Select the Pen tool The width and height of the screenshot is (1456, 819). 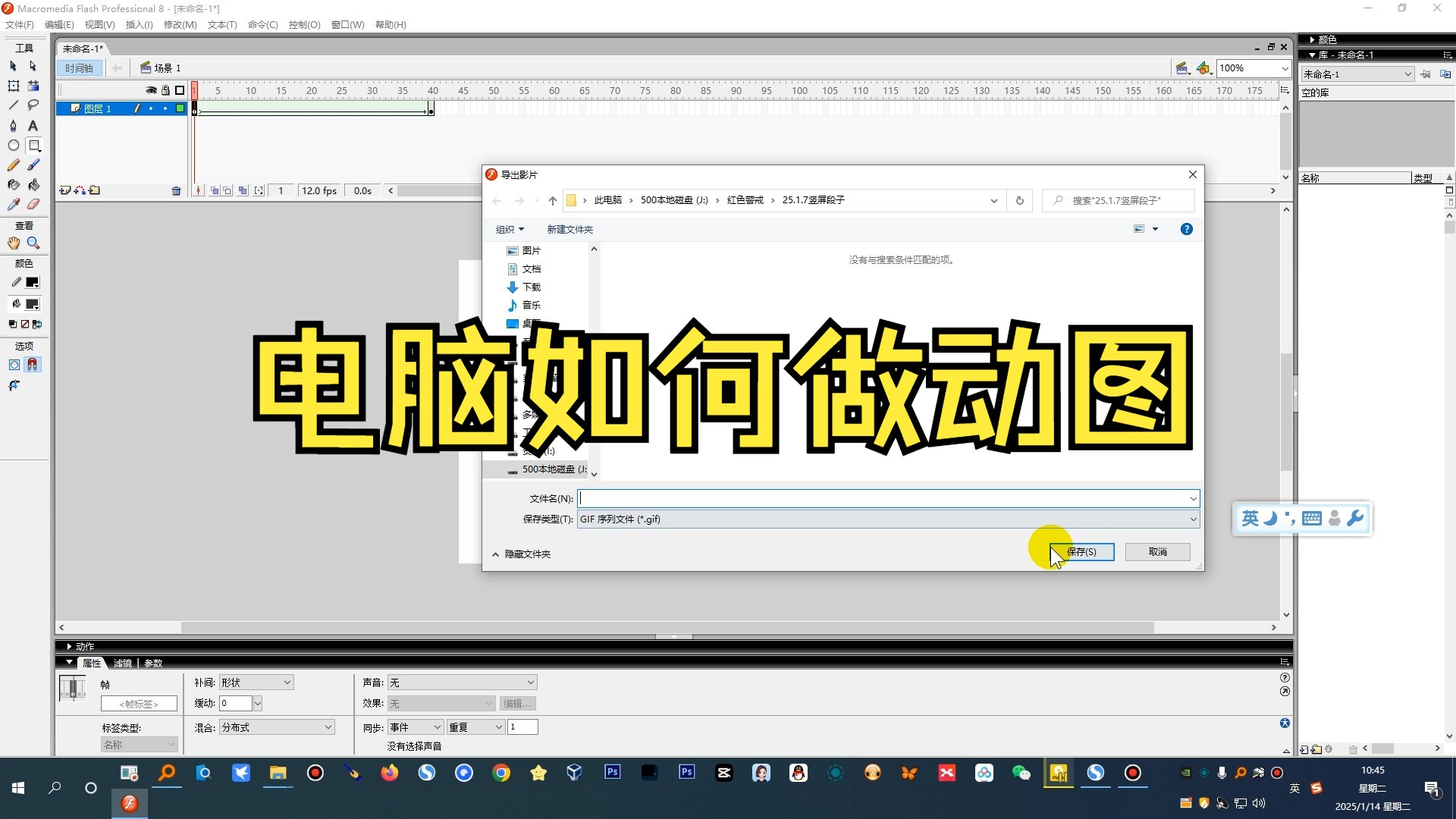[13, 125]
